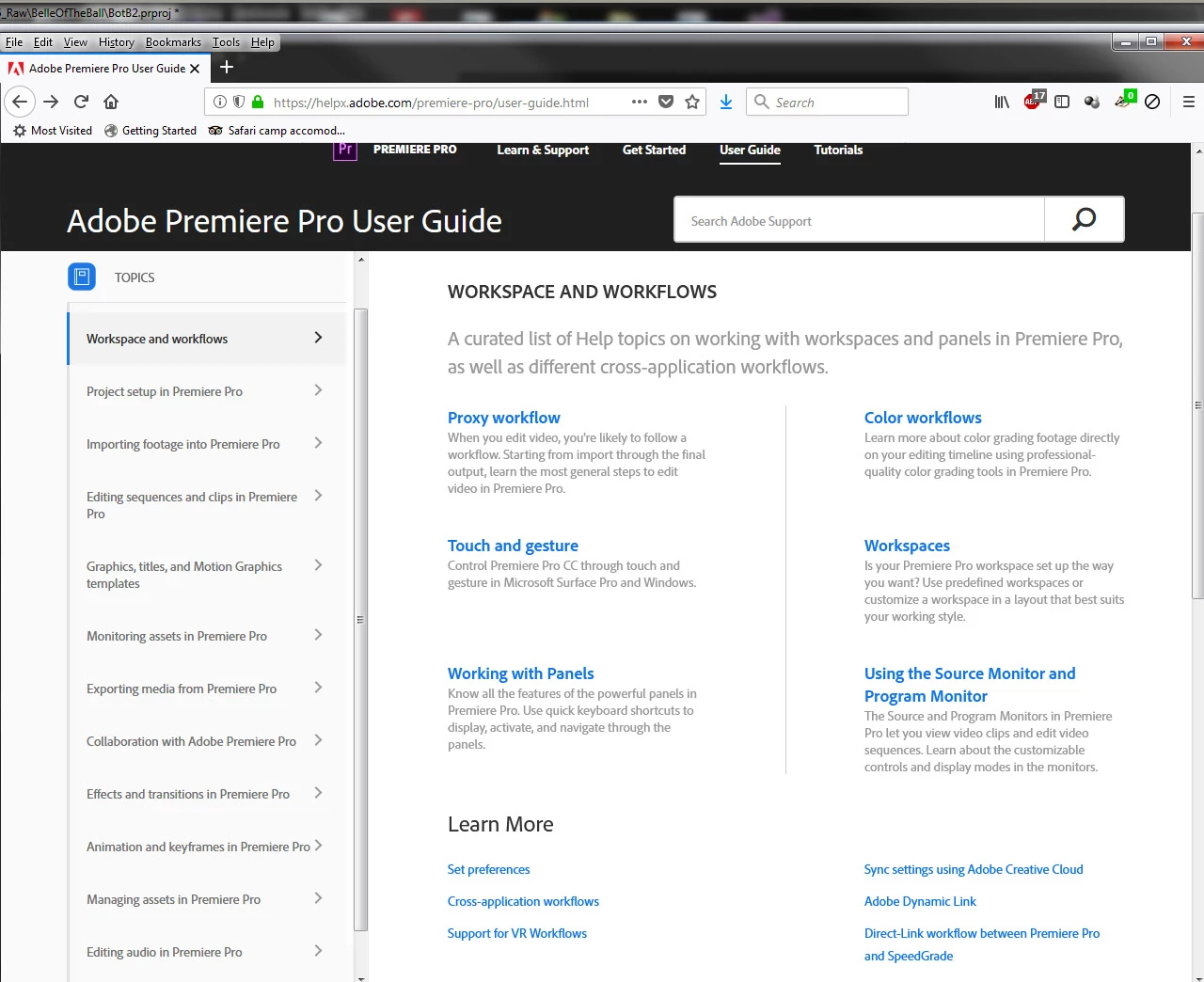Click the Premiere Pro Pr logo
The width and height of the screenshot is (1204, 982).
click(345, 150)
